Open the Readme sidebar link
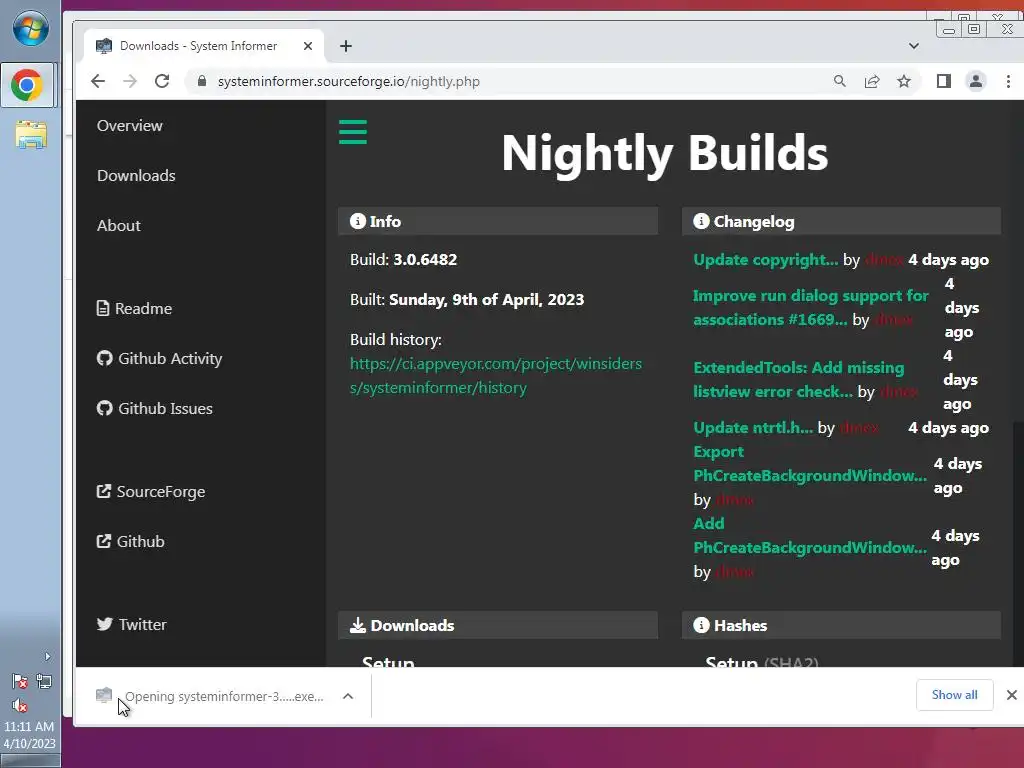Viewport: 1024px width, 768px height. tap(134, 308)
